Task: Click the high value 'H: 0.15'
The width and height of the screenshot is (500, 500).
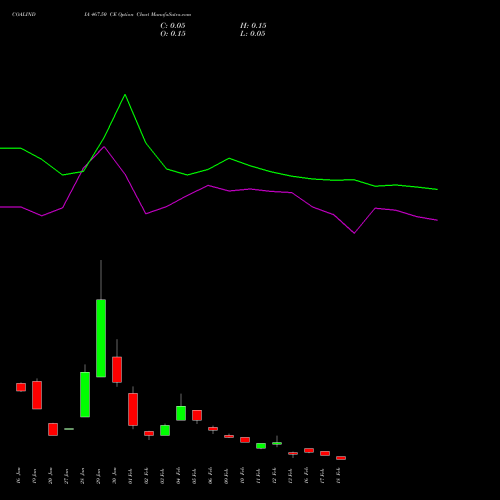Action: [x=253, y=26]
